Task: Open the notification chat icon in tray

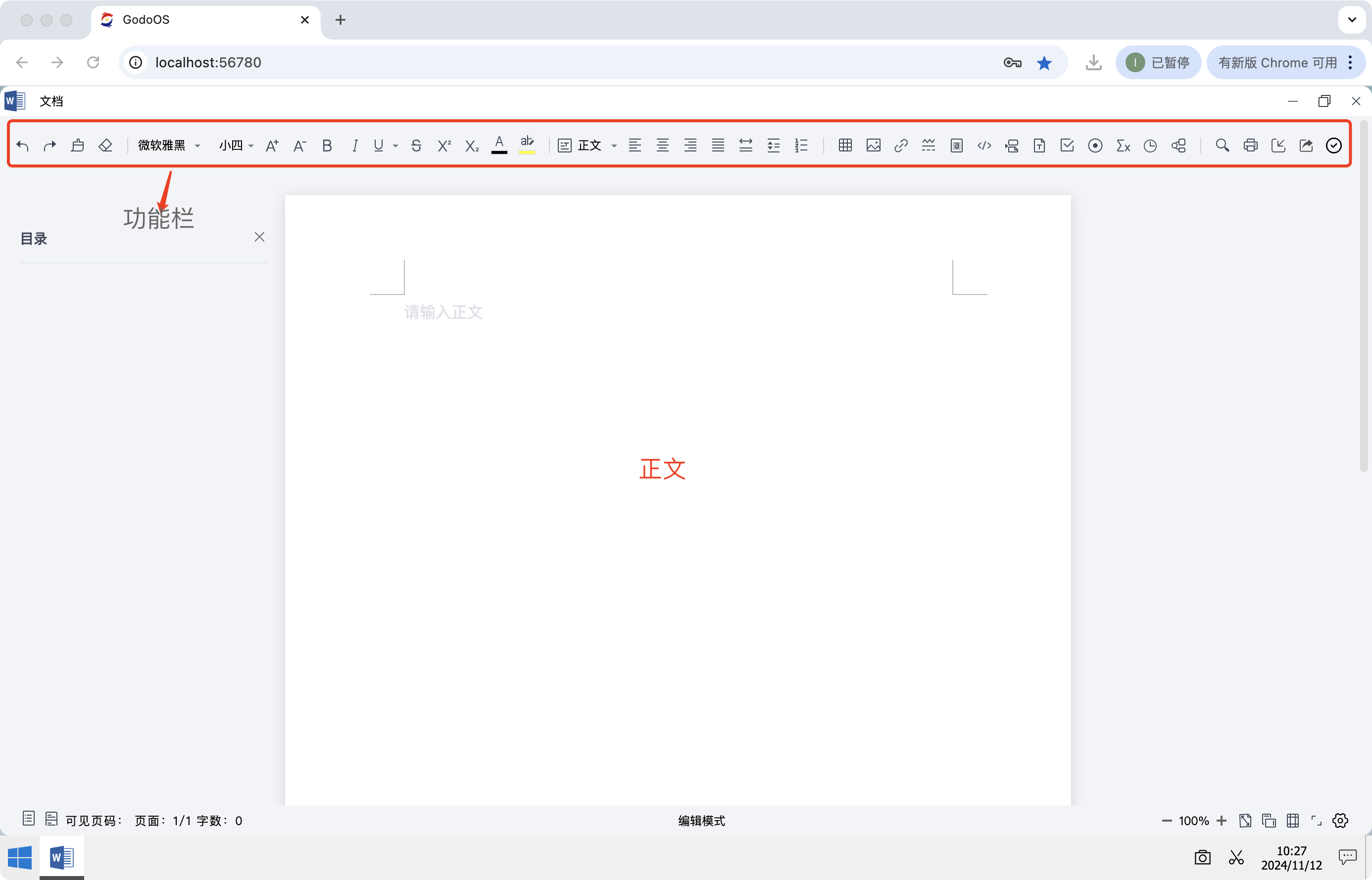Action: [1347, 857]
